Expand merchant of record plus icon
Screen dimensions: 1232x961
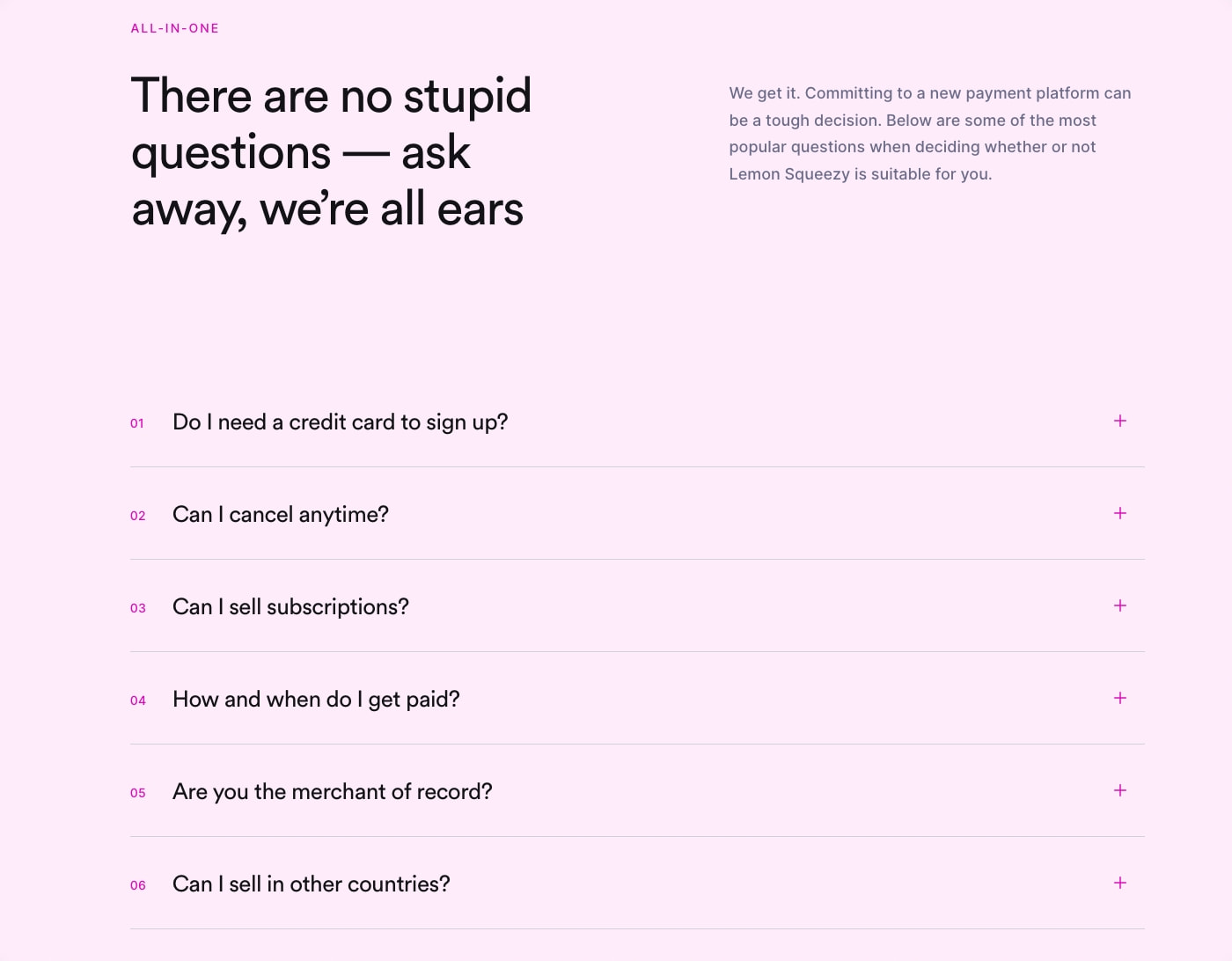(1119, 790)
